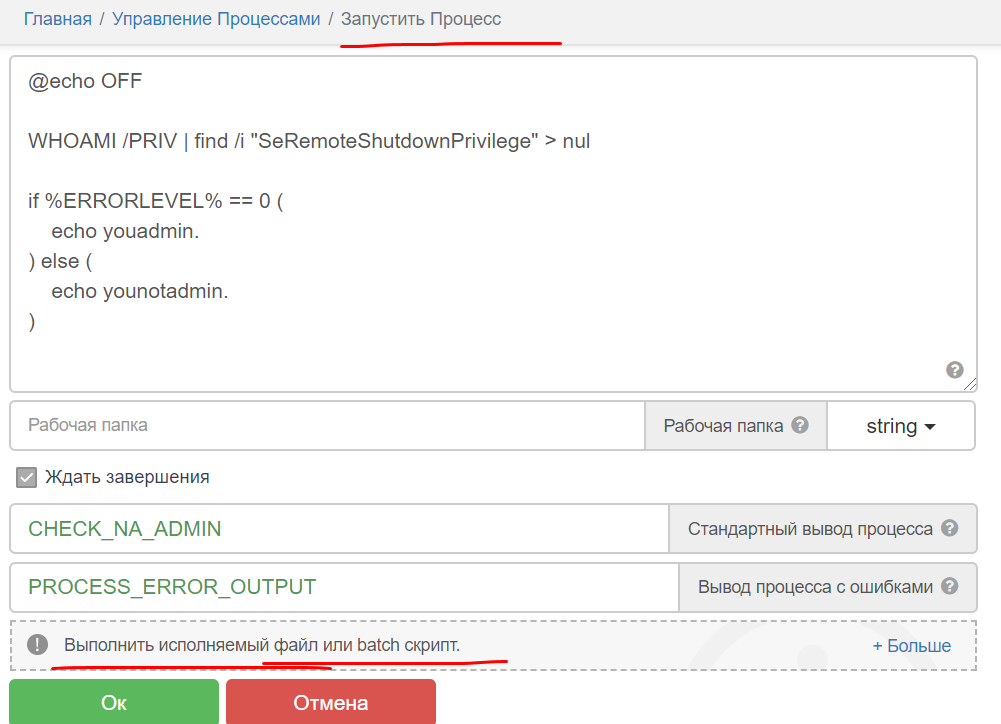Toggle the Ждать завершения checkbox
Screen dimensions: 1001x724
pyautogui.click(x=27, y=477)
